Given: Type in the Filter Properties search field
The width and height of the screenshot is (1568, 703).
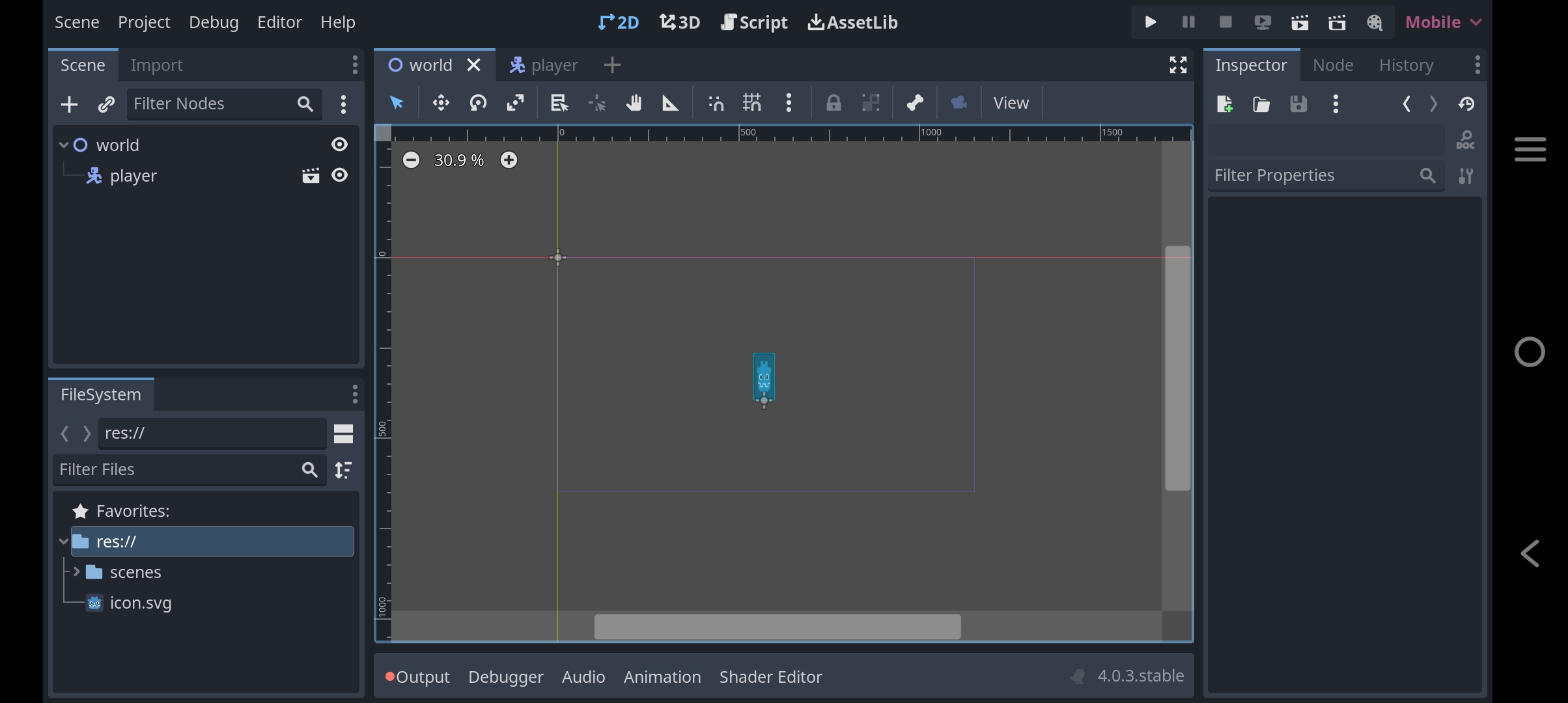Looking at the screenshot, I should pos(1315,174).
